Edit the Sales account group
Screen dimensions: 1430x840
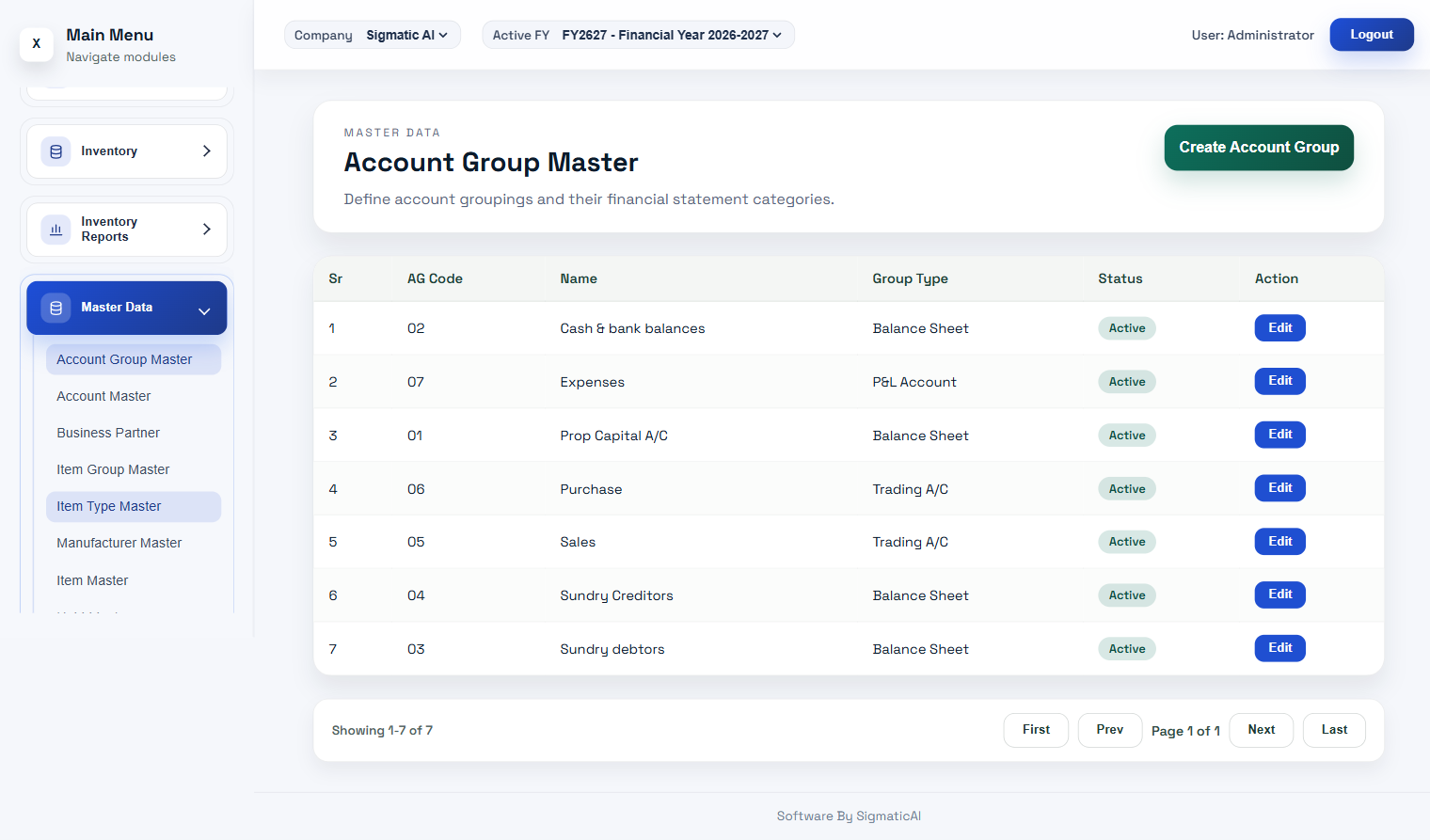point(1280,542)
